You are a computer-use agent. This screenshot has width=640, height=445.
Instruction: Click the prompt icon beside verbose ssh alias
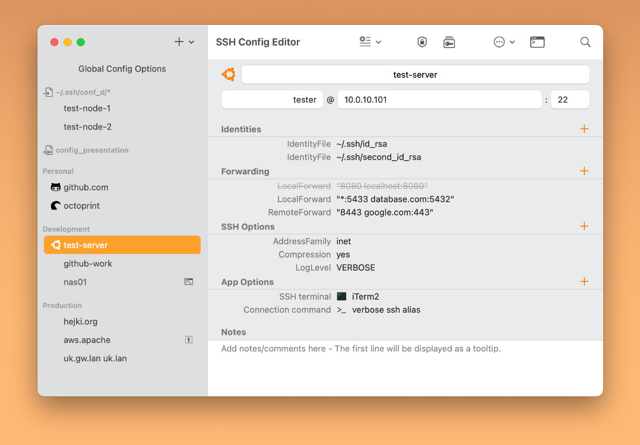pyautogui.click(x=341, y=310)
